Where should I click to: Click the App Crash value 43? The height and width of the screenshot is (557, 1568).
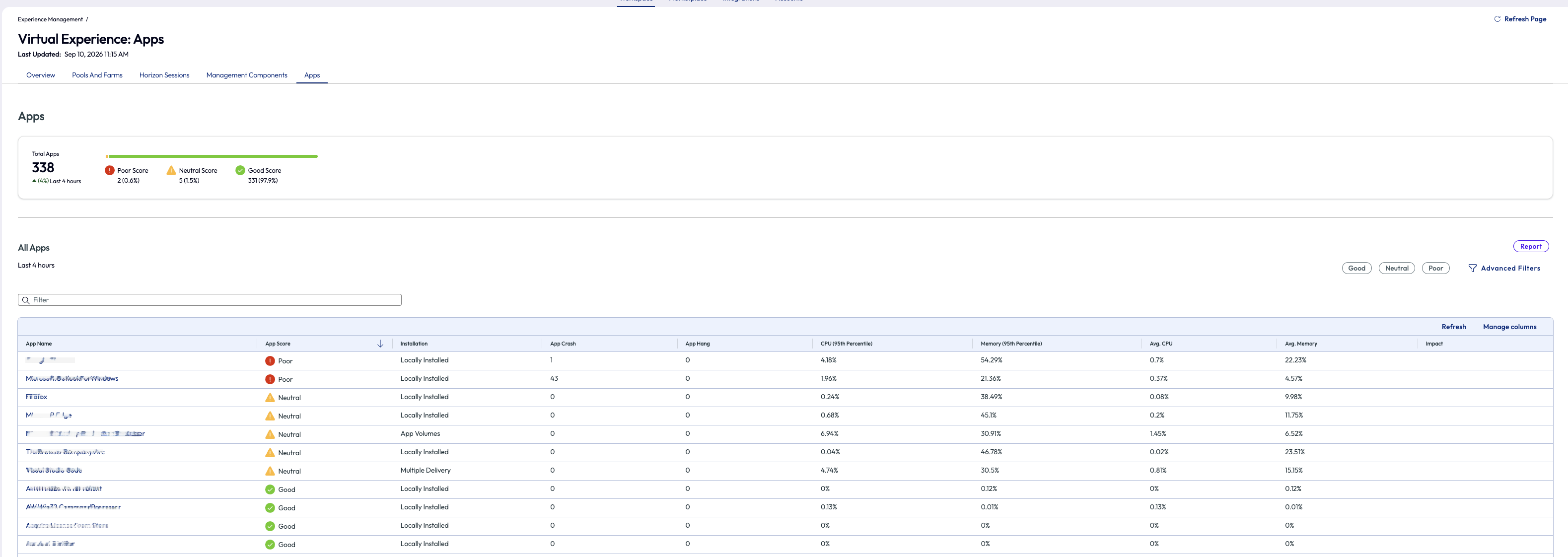[x=554, y=379]
